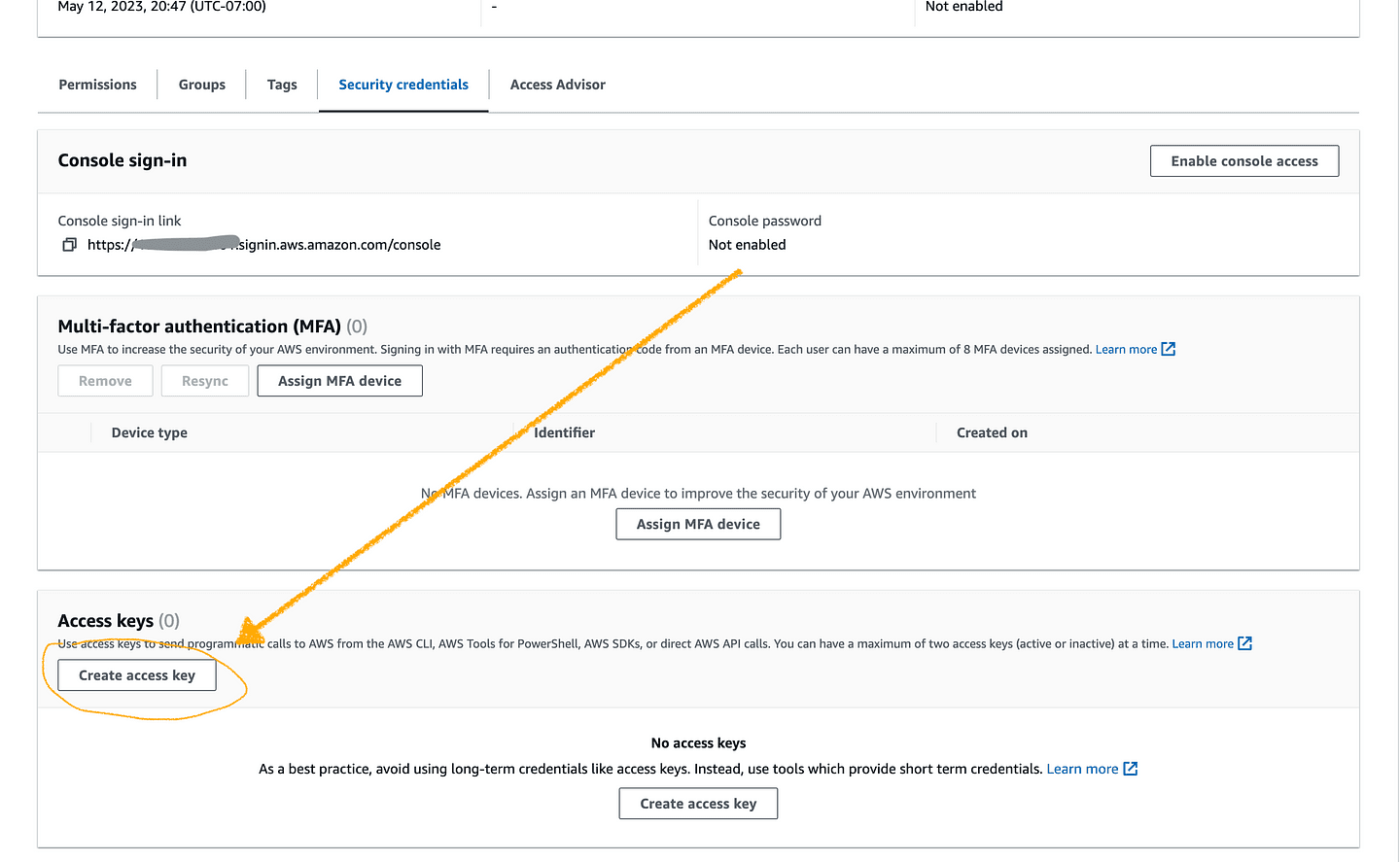Click Create access key button under No access keys
The height and width of the screenshot is (862, 1400).
click(x=698, y=804)
